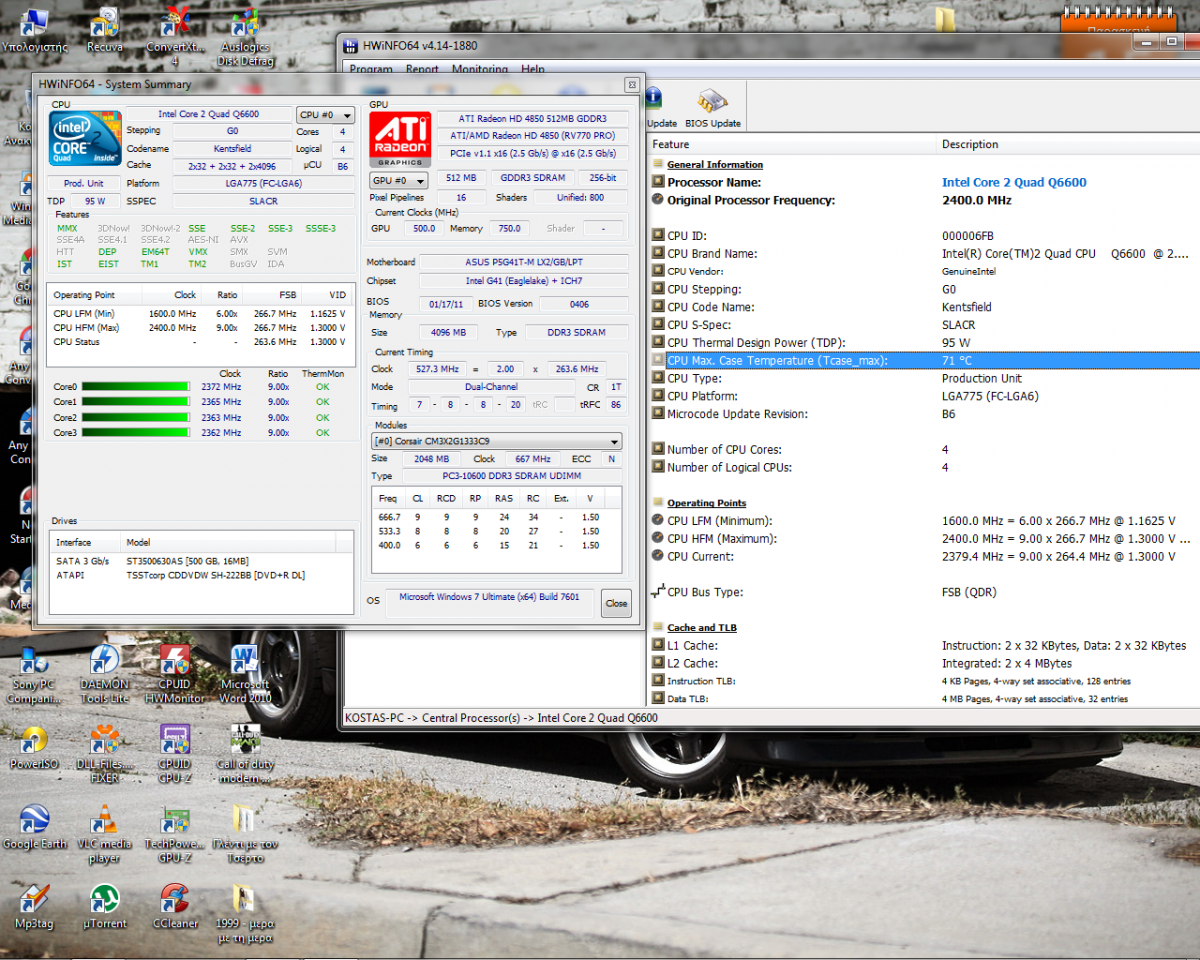1200x960 pixels.
Task: Launch Sony PC Companion shortcut
Action: point(34,675)
